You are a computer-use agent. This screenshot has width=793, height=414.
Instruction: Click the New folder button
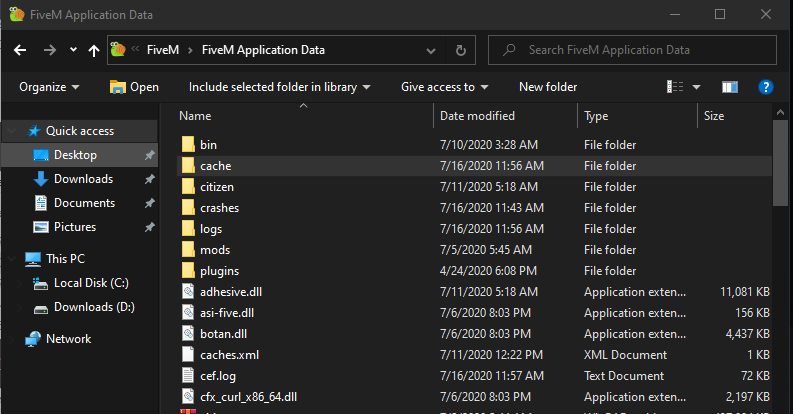pos(547,87)
